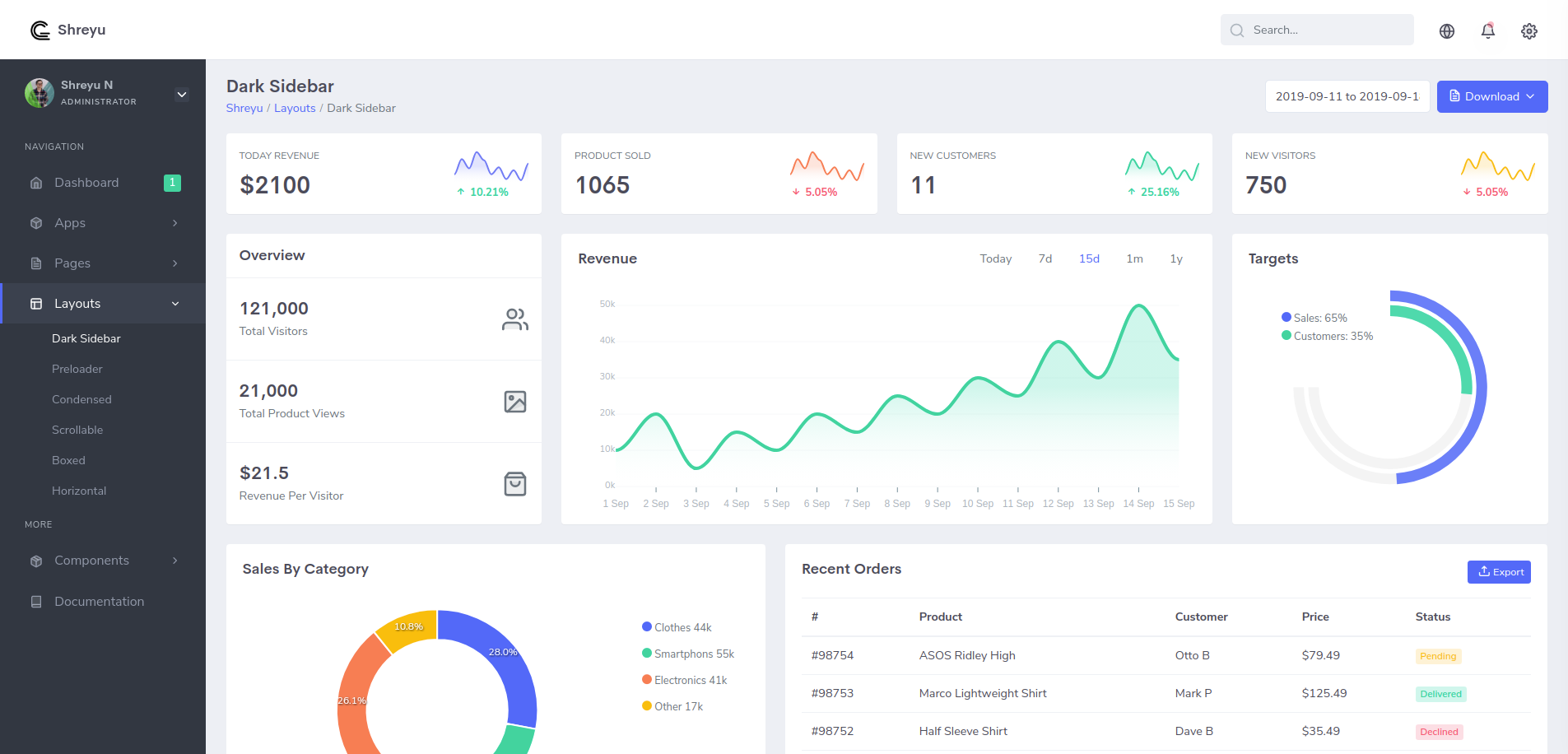This screenshot has width=1568, height=754.
Task: Click the Export orders button
Action: tap(1499, 572)
